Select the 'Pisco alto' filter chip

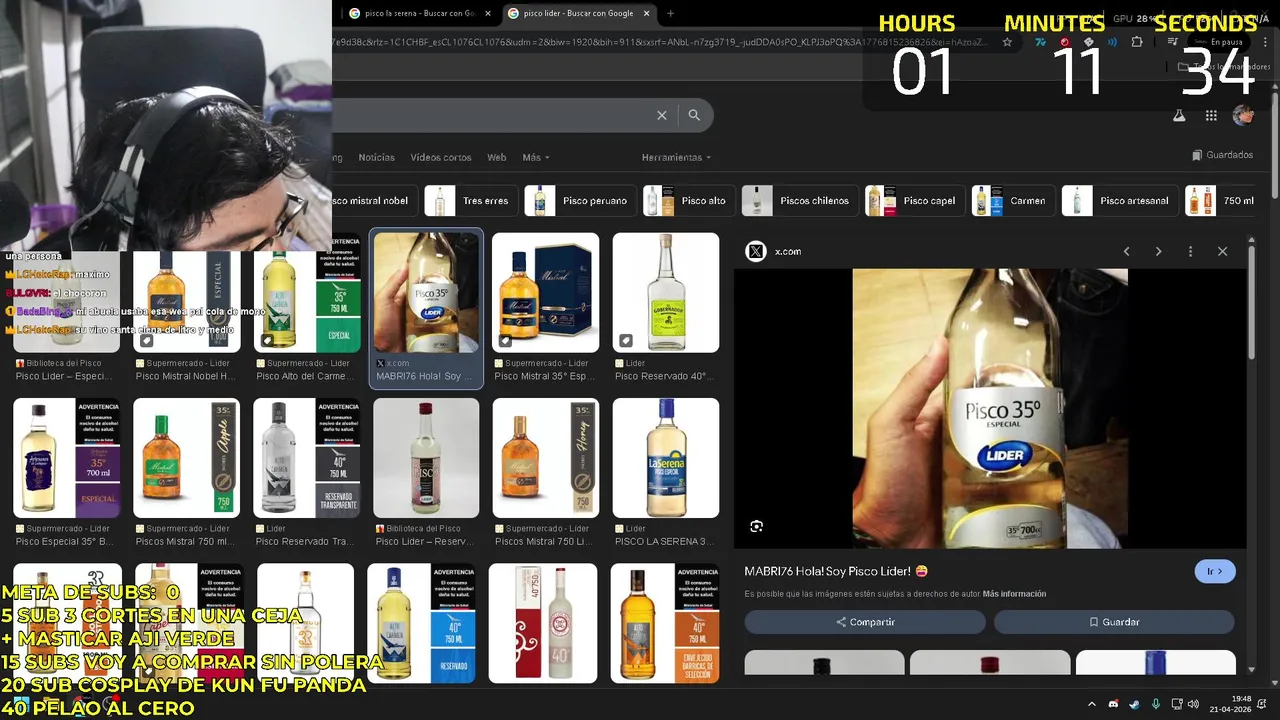(689, 200)
